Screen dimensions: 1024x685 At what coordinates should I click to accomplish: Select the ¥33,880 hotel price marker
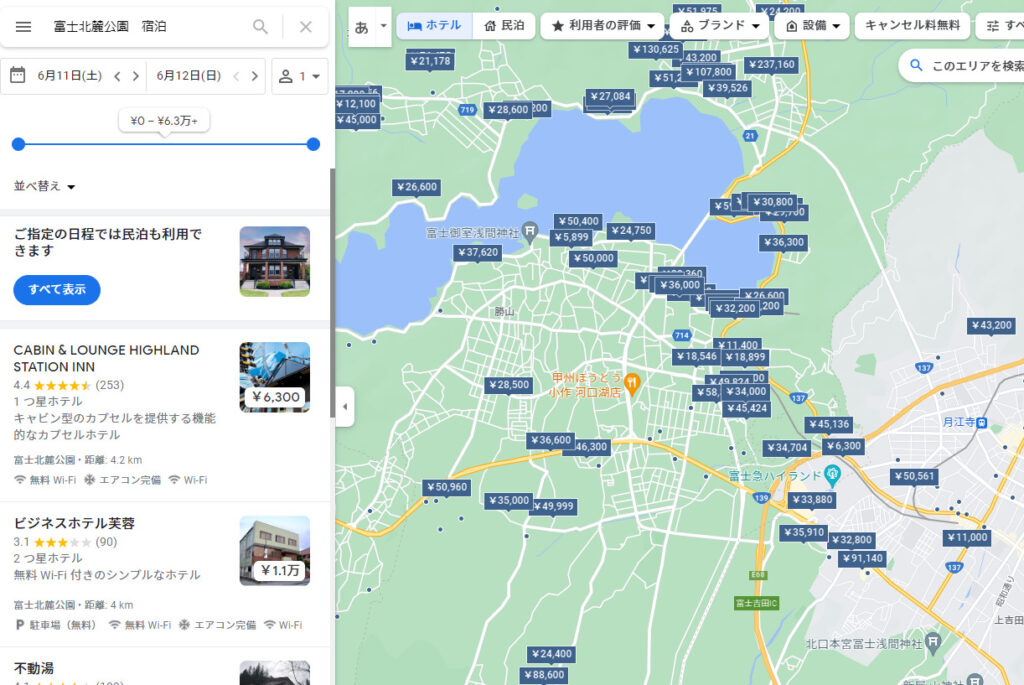point(812,500)
